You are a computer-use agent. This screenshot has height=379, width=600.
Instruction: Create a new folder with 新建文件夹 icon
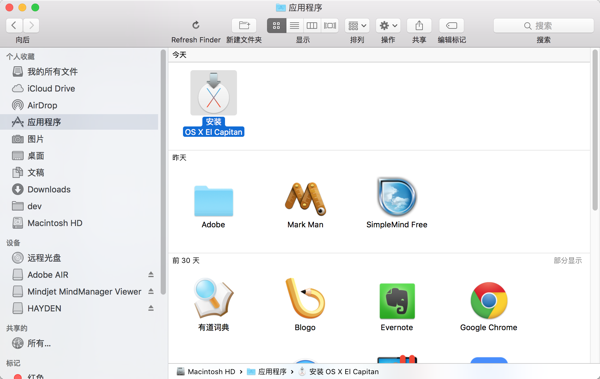point(244,26)
